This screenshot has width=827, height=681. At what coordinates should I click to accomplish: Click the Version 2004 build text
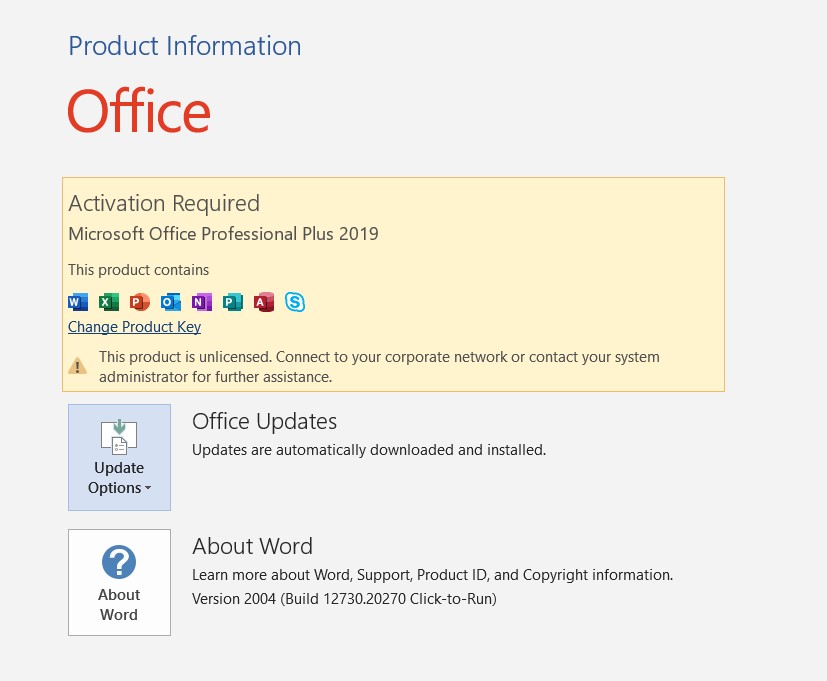click(344, 599)
